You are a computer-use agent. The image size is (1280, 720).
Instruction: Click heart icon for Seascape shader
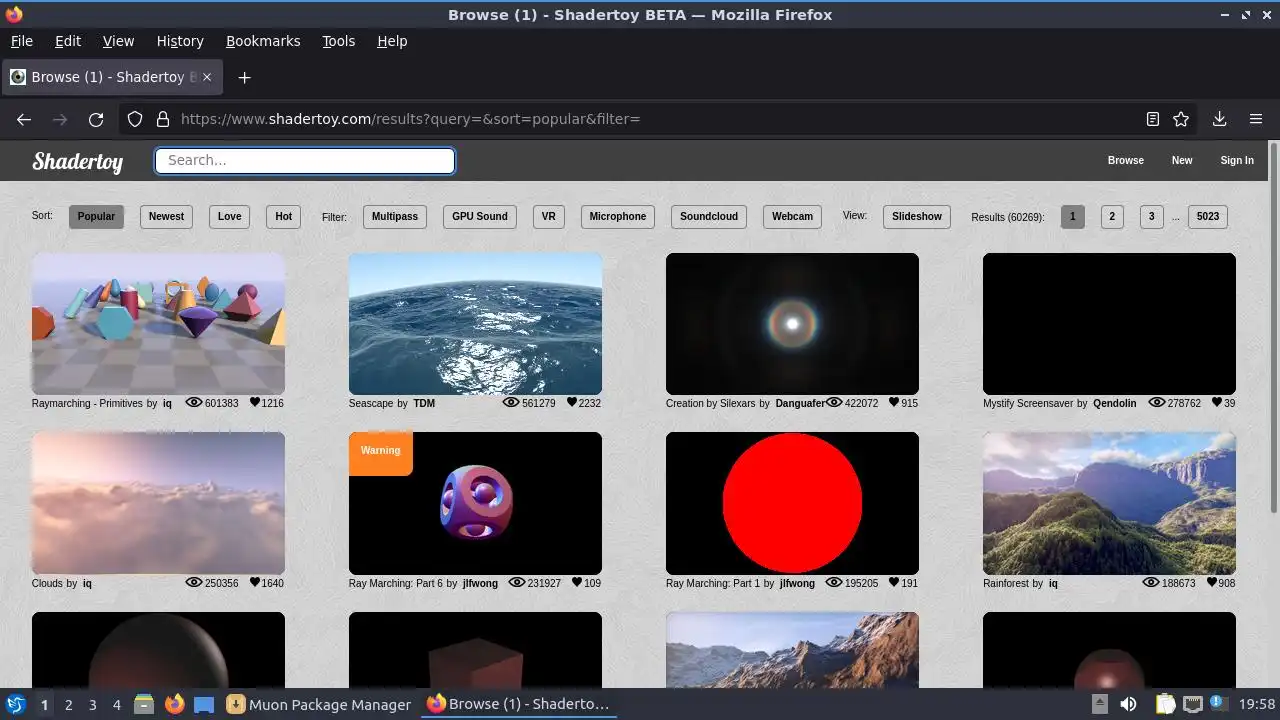click(x=571, y=403)
